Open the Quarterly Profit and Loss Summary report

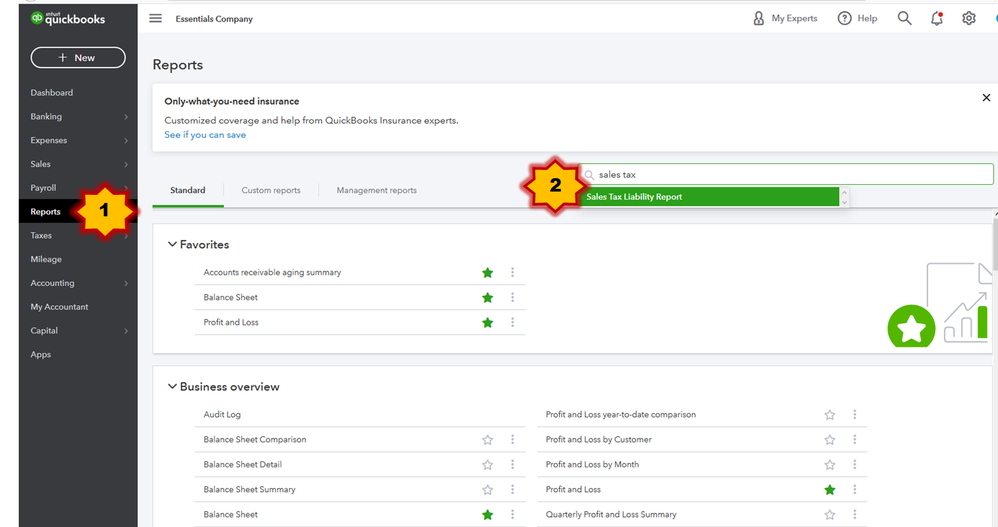[611, 514]
